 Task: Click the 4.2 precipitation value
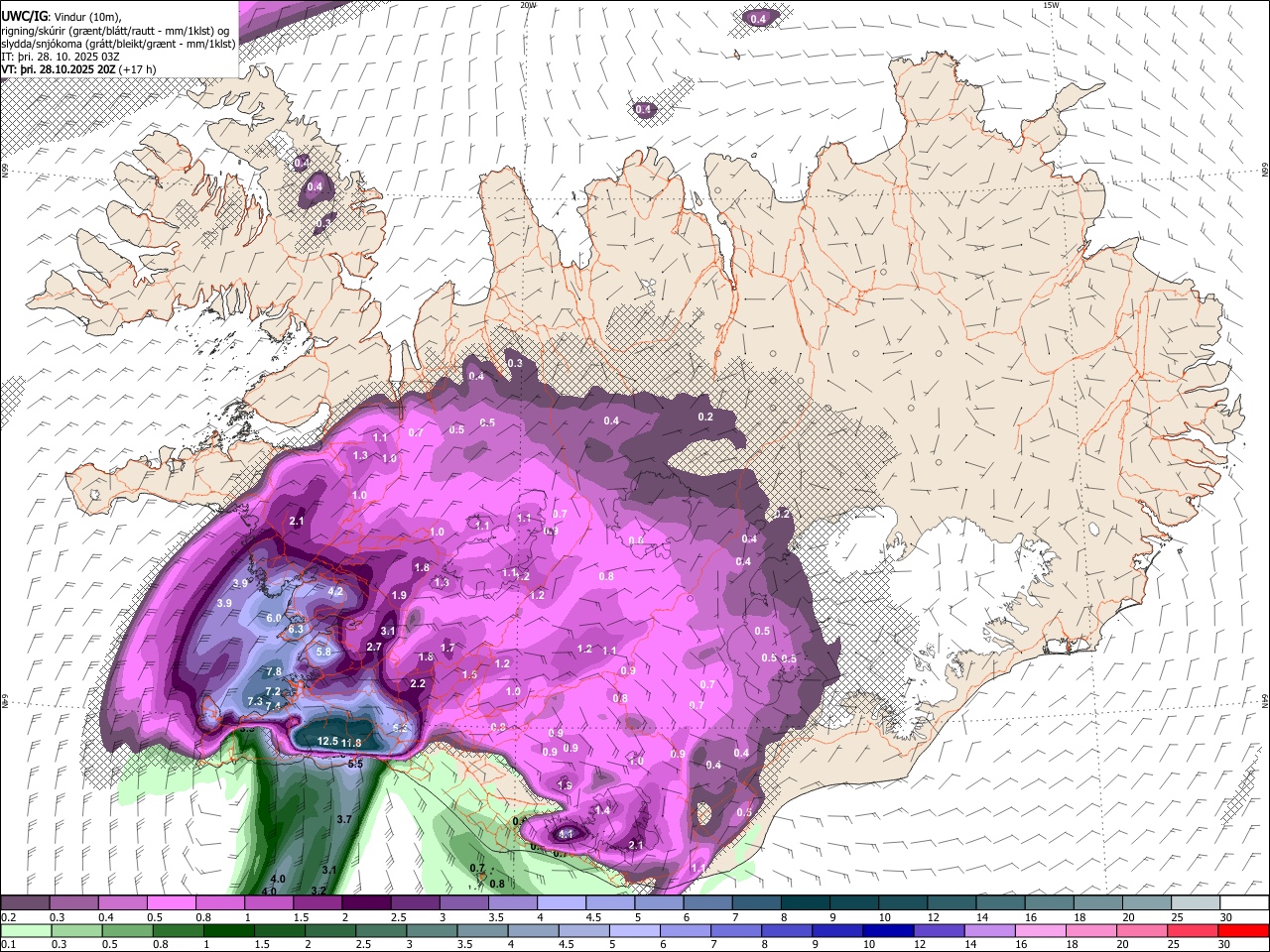point(335,591)
